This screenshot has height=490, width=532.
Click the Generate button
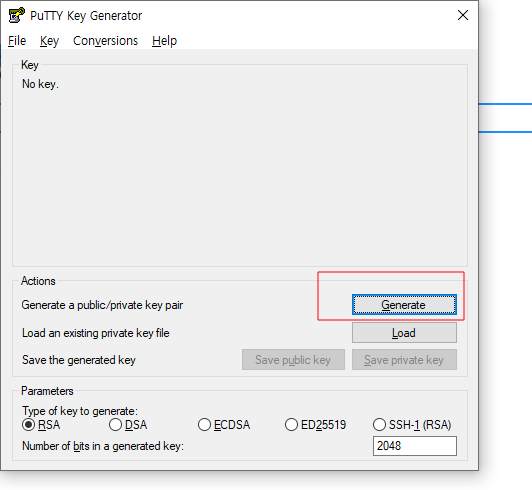(404, 304)
